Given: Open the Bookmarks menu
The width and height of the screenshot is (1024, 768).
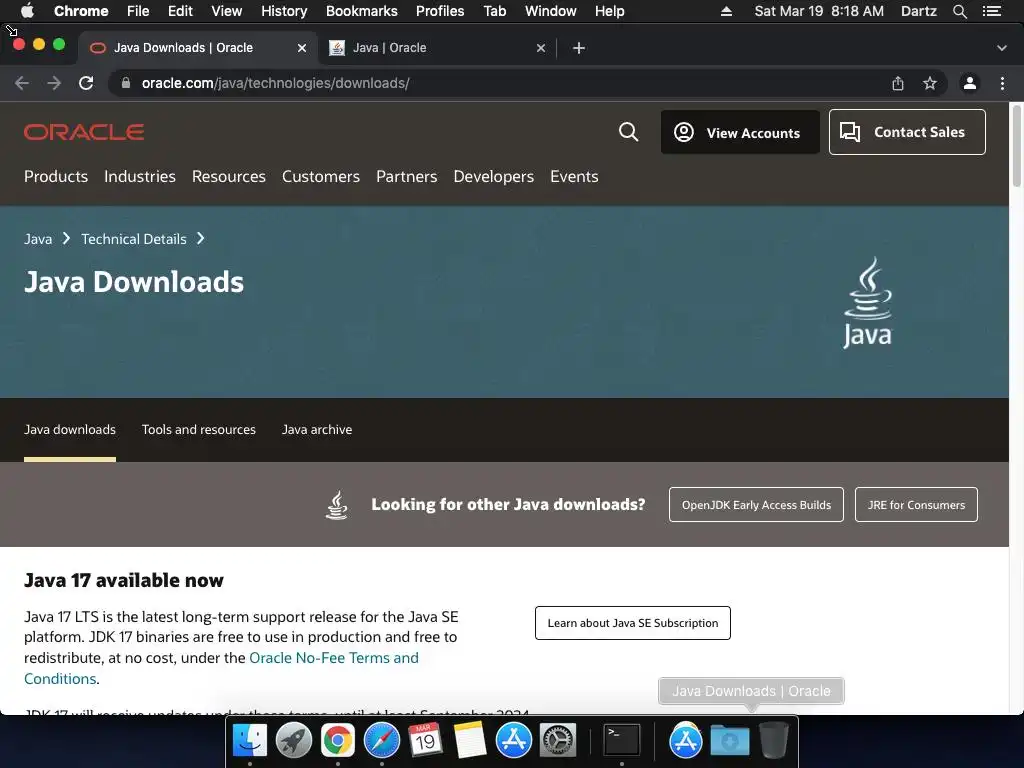Looking at the screenshot, I should pyautogui.click(x=362, y=11).
